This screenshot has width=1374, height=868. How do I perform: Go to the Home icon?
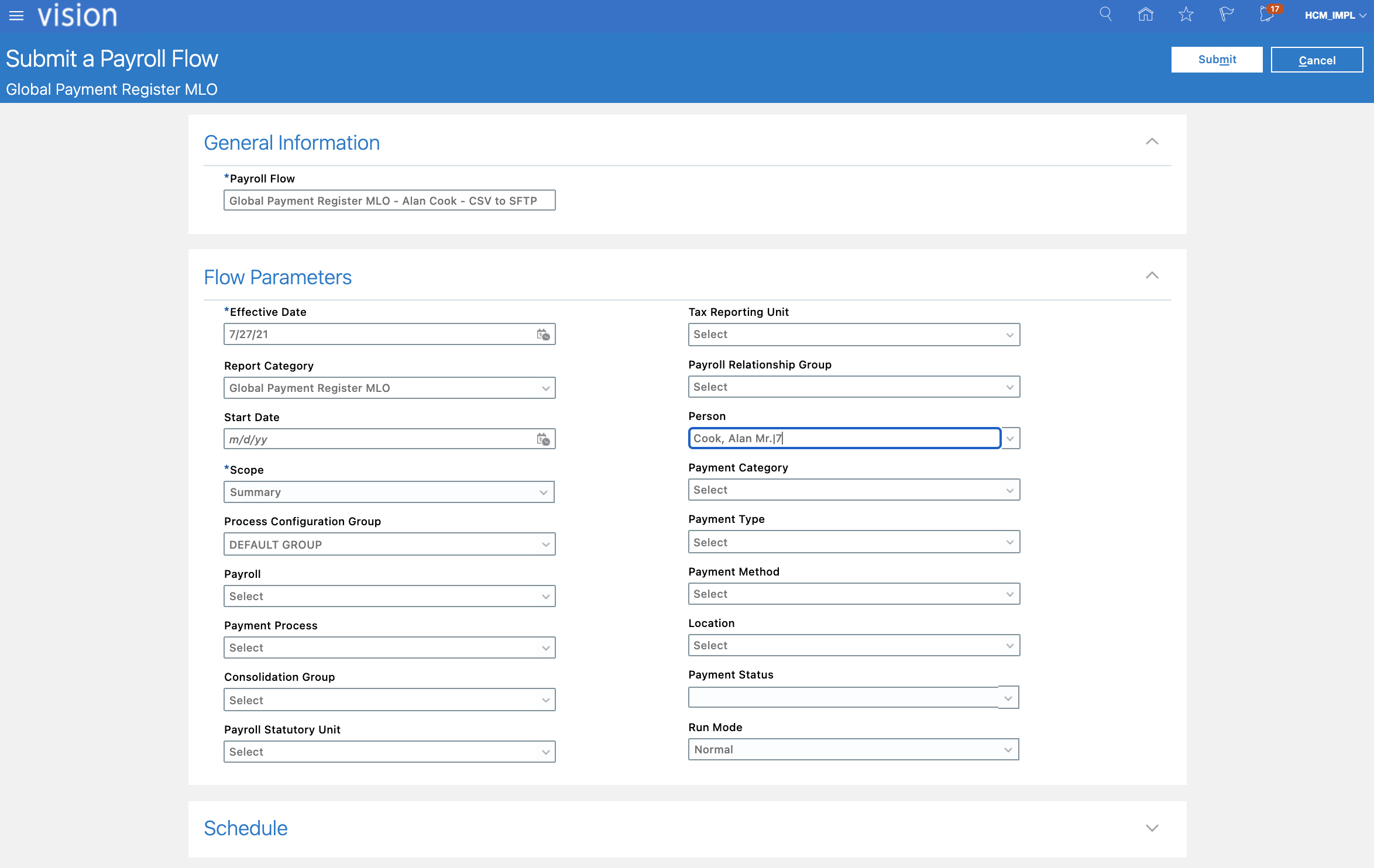tap(1145, 14)
